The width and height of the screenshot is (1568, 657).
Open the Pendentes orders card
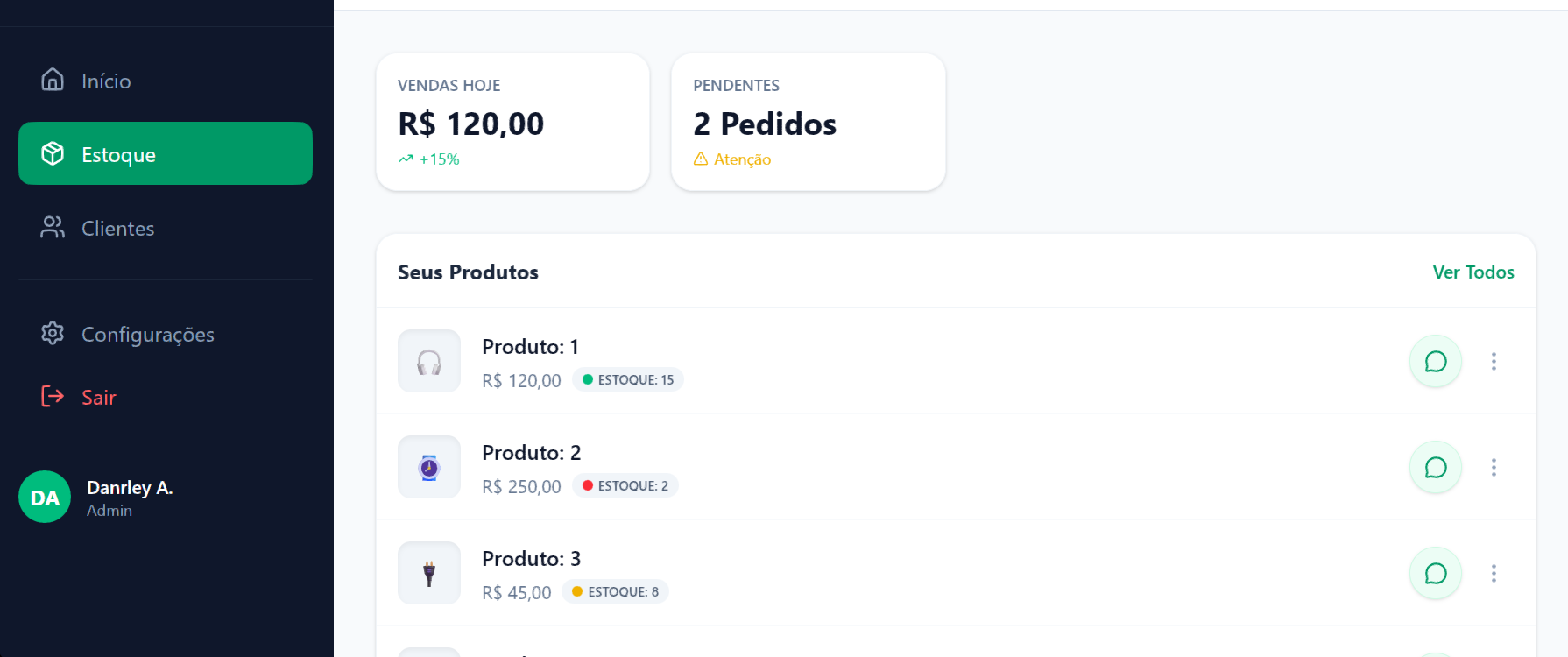(x=808, y=122)
